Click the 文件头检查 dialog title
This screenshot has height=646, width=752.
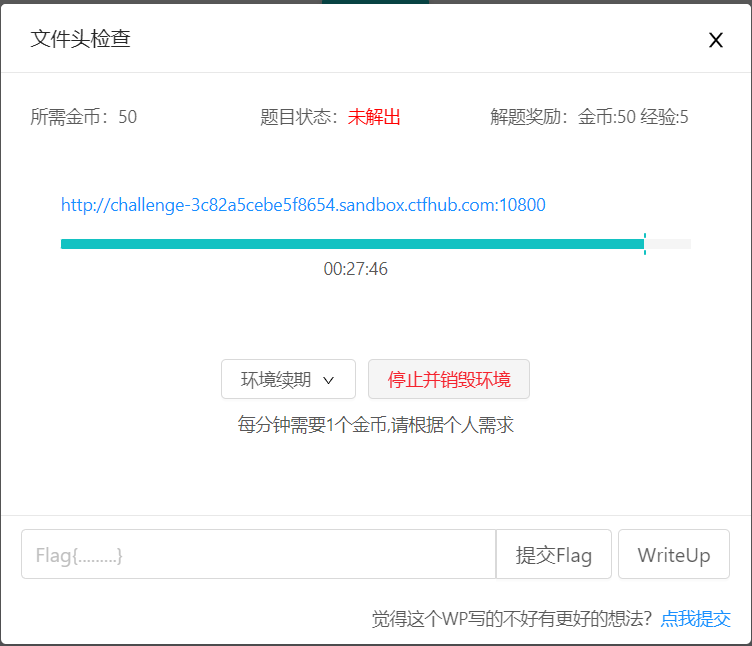(x=80, y=39)
